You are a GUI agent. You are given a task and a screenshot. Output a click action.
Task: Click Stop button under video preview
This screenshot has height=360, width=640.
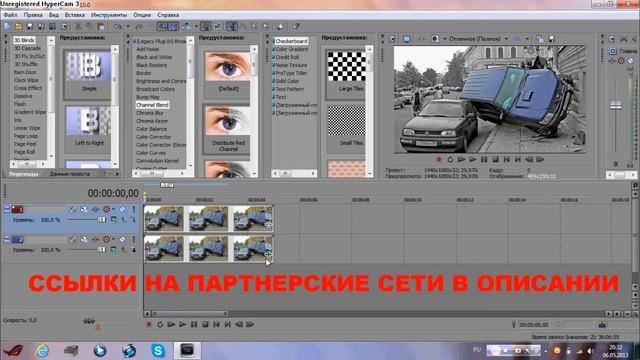tap(496, 160)
